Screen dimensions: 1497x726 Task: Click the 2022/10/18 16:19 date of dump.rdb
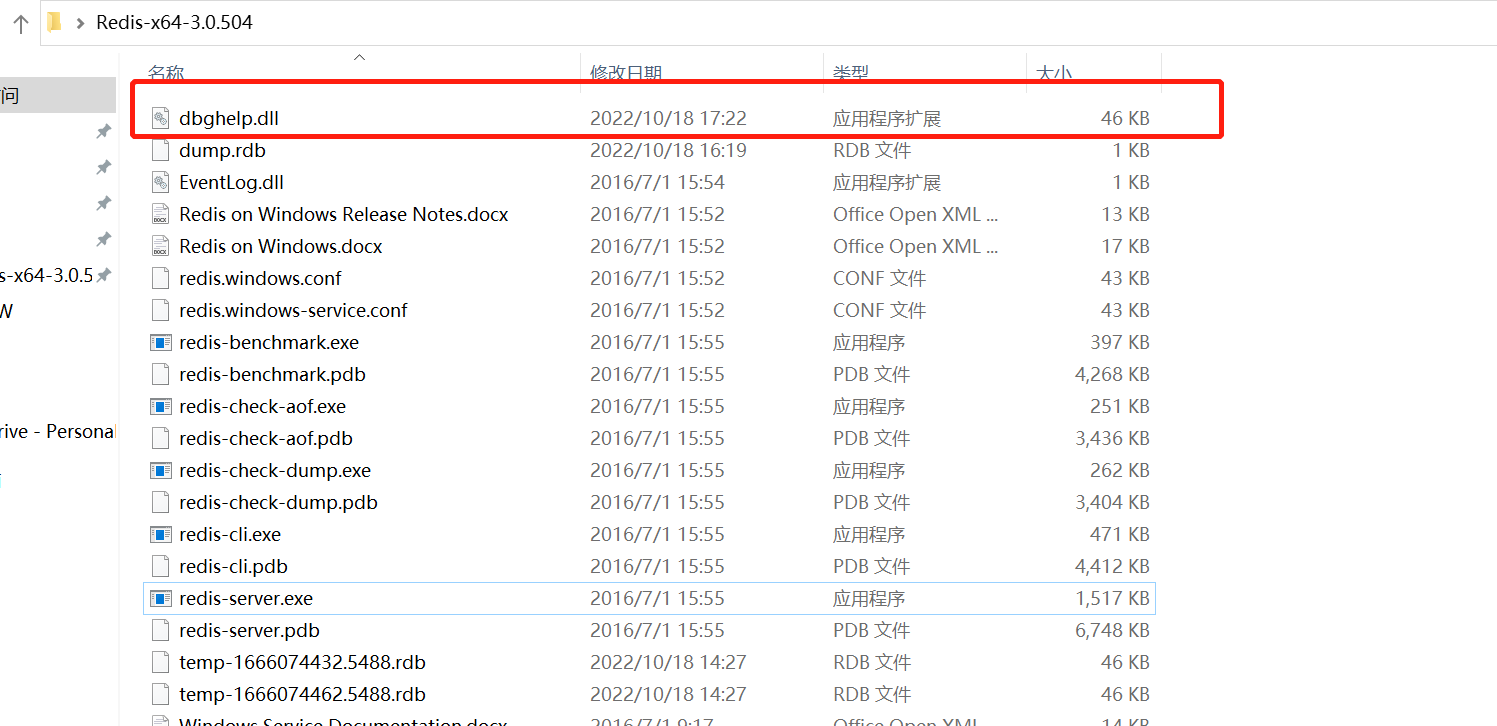668,150
